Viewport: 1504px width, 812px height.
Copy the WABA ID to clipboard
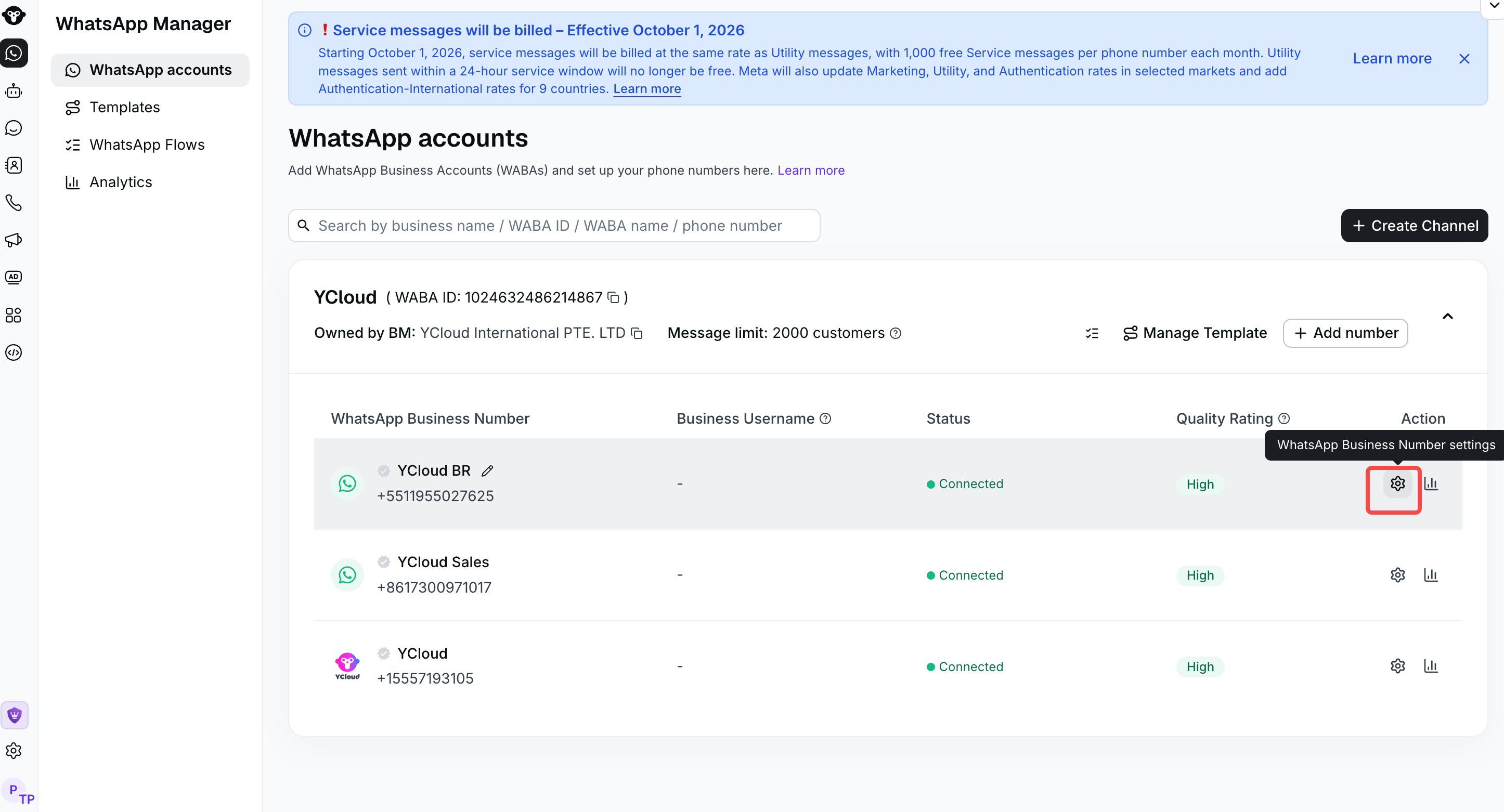click(x=613, y=298)
